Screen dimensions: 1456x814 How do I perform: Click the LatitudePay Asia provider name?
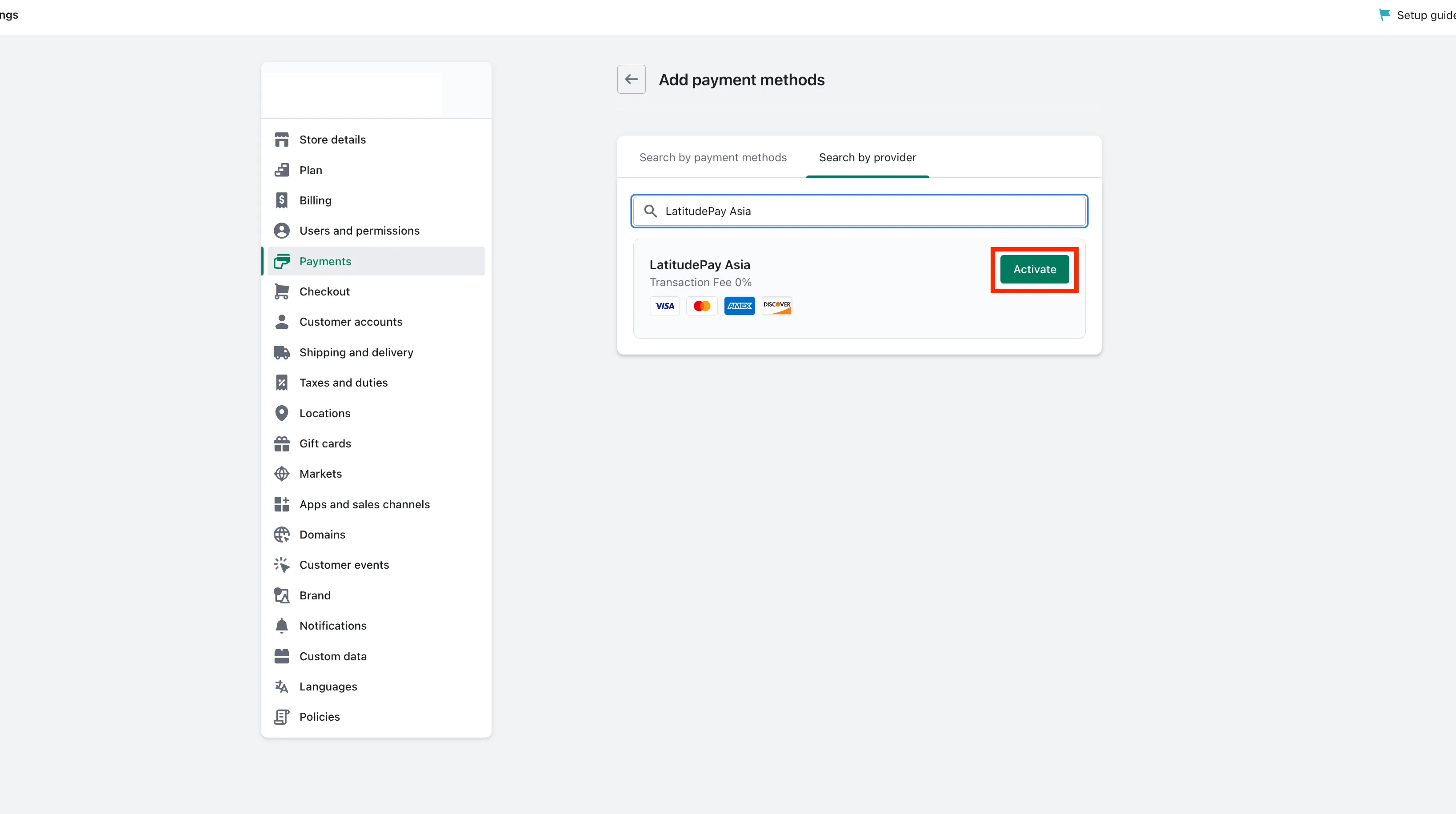tap(700, 265)
